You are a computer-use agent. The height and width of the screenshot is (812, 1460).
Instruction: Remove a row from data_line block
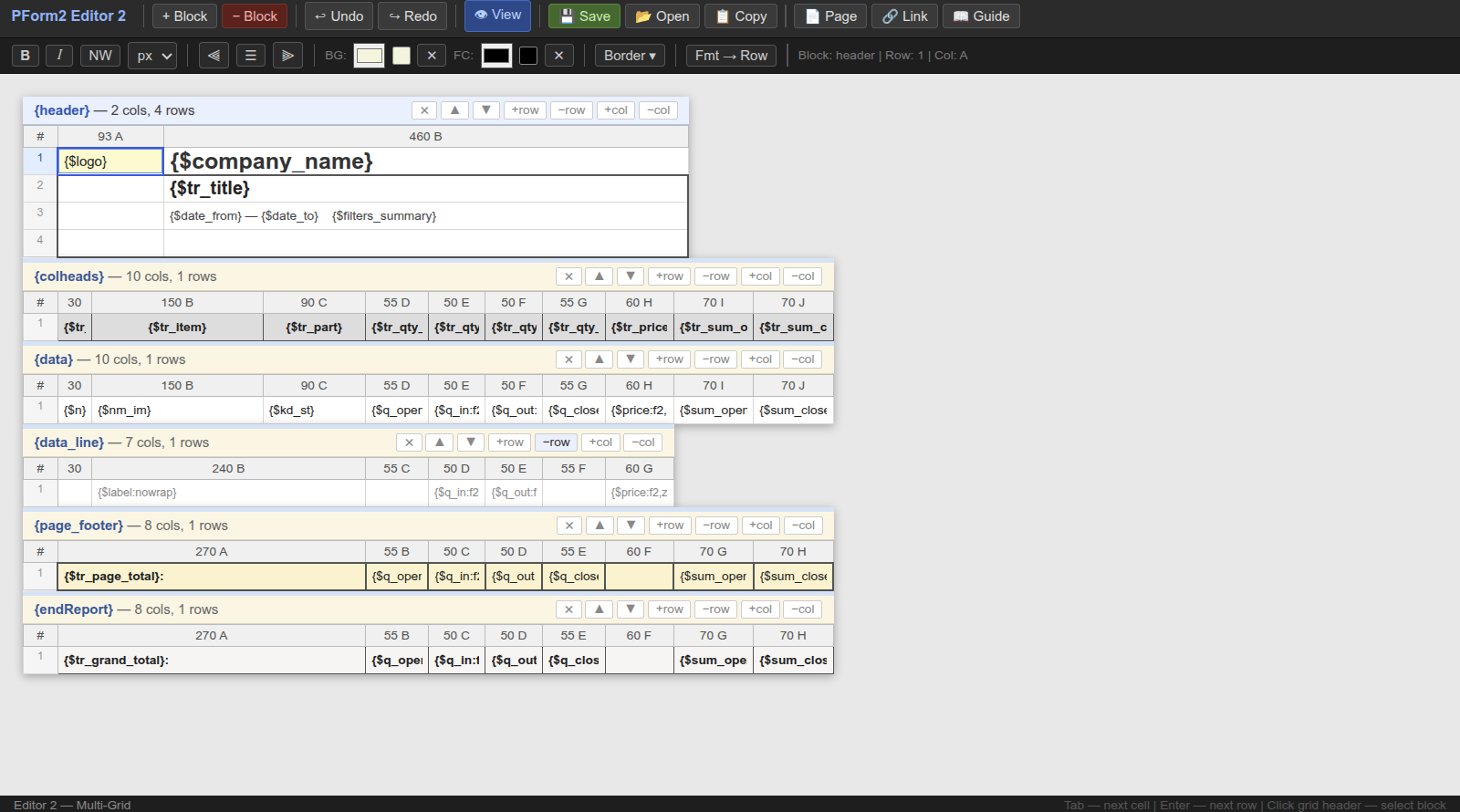click(x=556, y=442)
